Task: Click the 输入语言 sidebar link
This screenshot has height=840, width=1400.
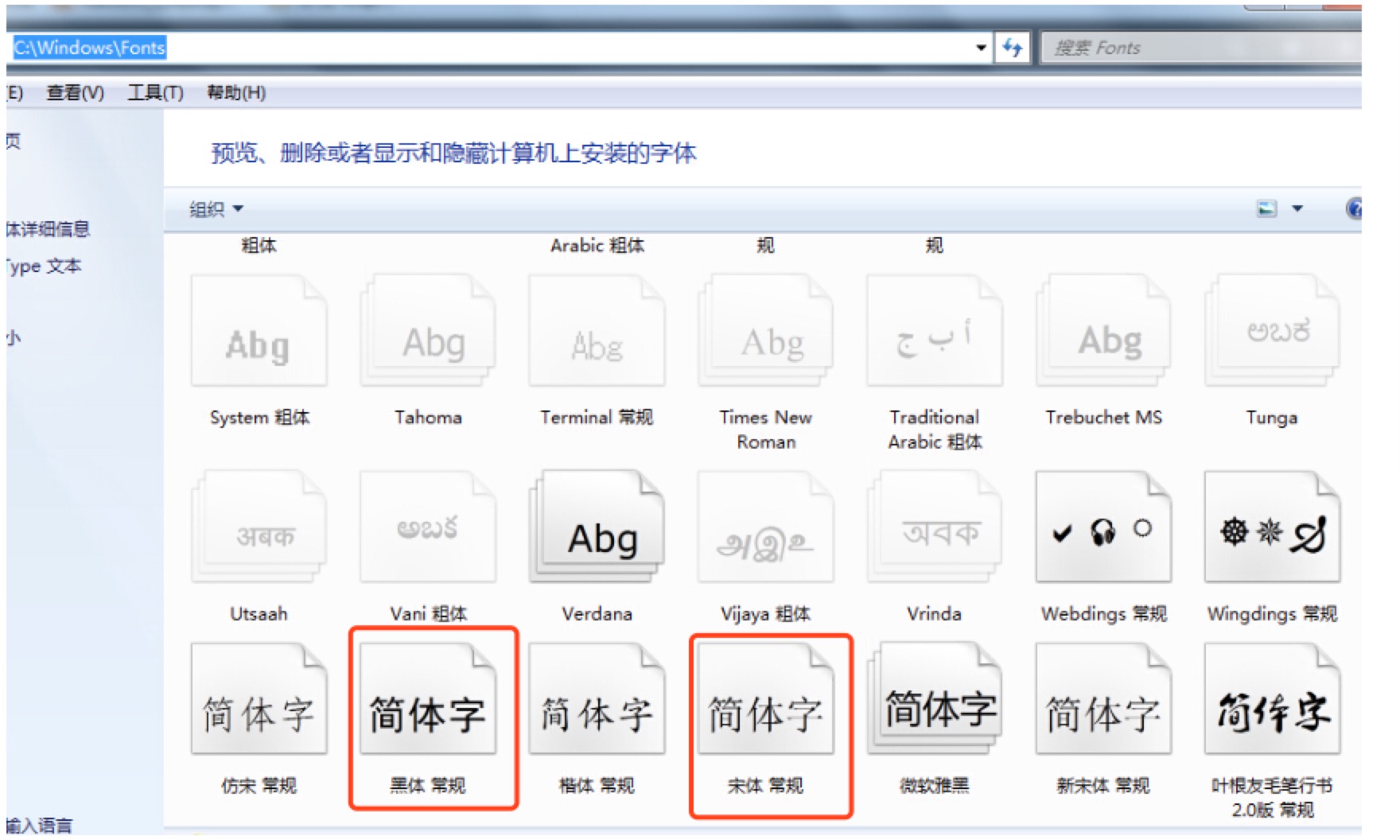Action: (x=39, y=826)
